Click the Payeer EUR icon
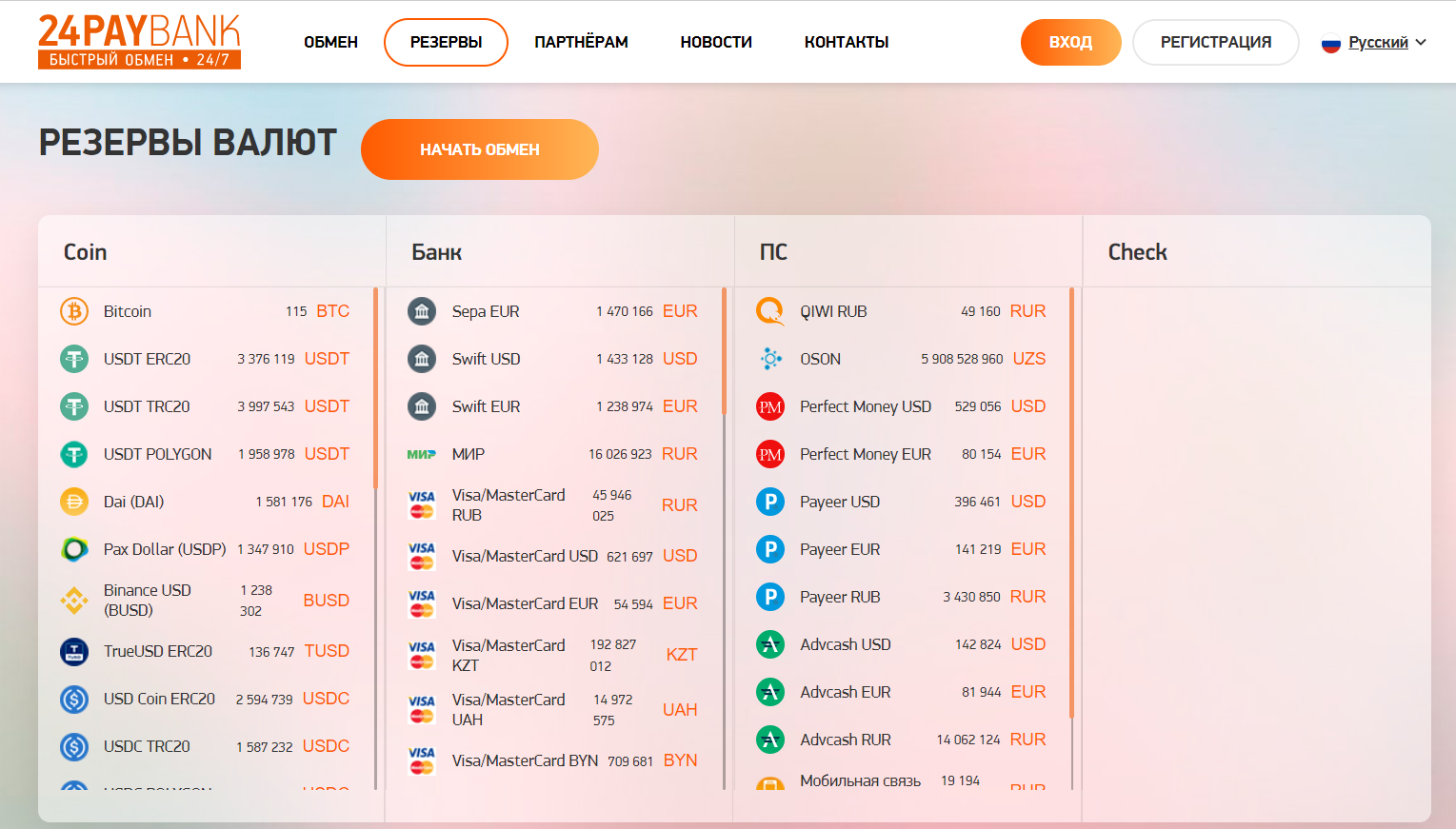The width and height of the screenshot is (1456, 829). tap(770, 549)
